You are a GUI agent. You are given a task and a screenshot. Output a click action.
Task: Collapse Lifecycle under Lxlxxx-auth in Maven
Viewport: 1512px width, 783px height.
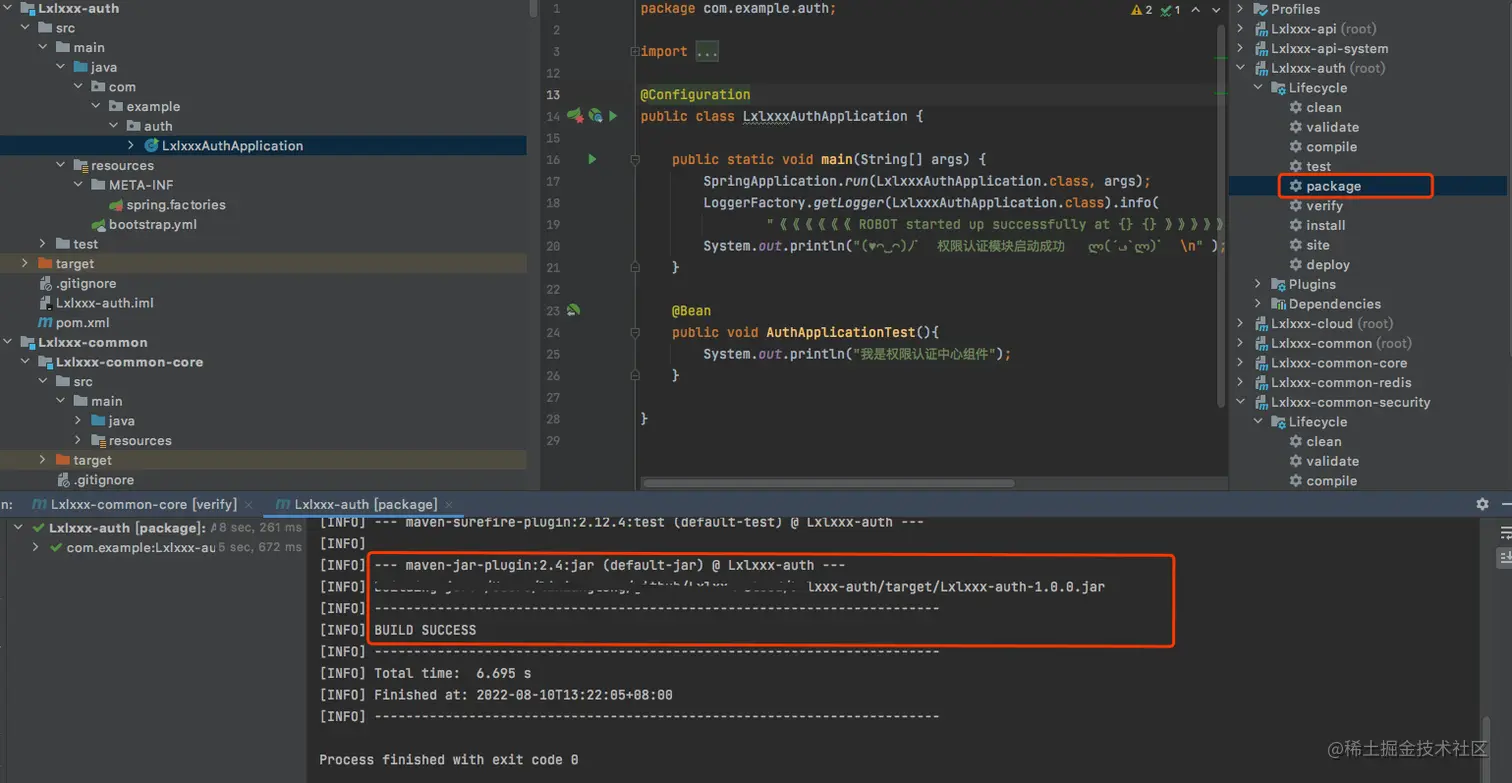[1259, 88]
